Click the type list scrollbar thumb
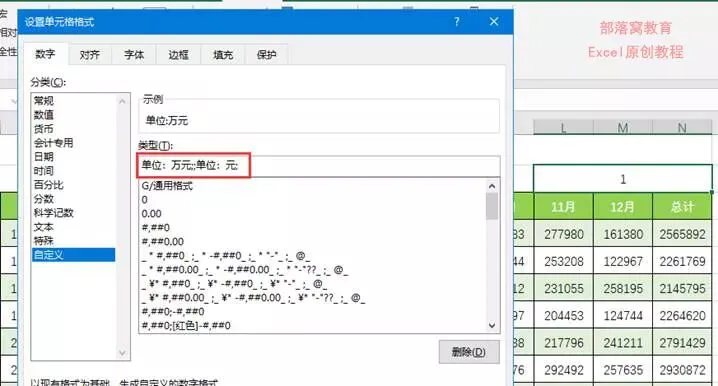 (x=492, y=206)
